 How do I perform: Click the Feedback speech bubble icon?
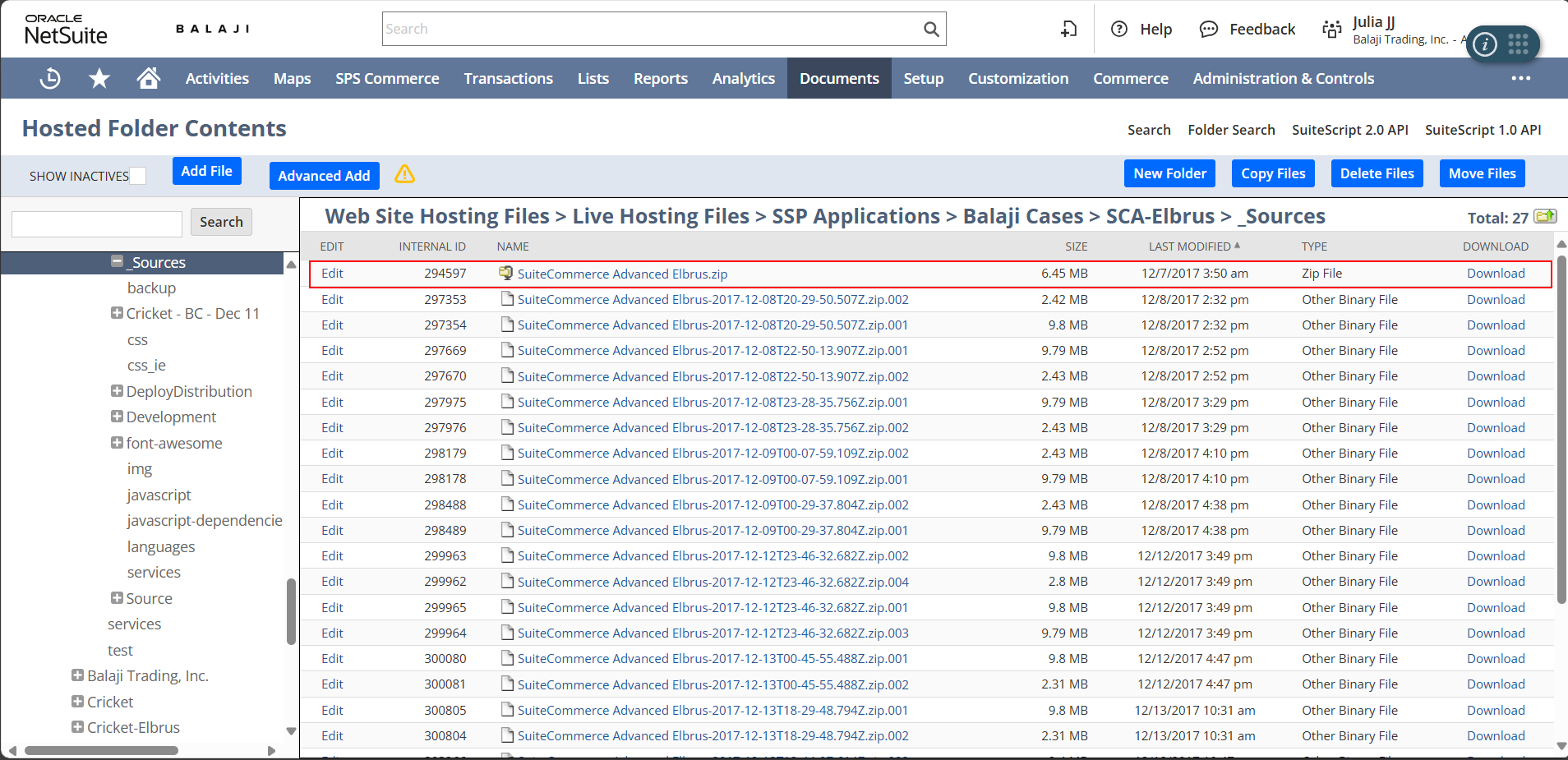point(1208,30)
